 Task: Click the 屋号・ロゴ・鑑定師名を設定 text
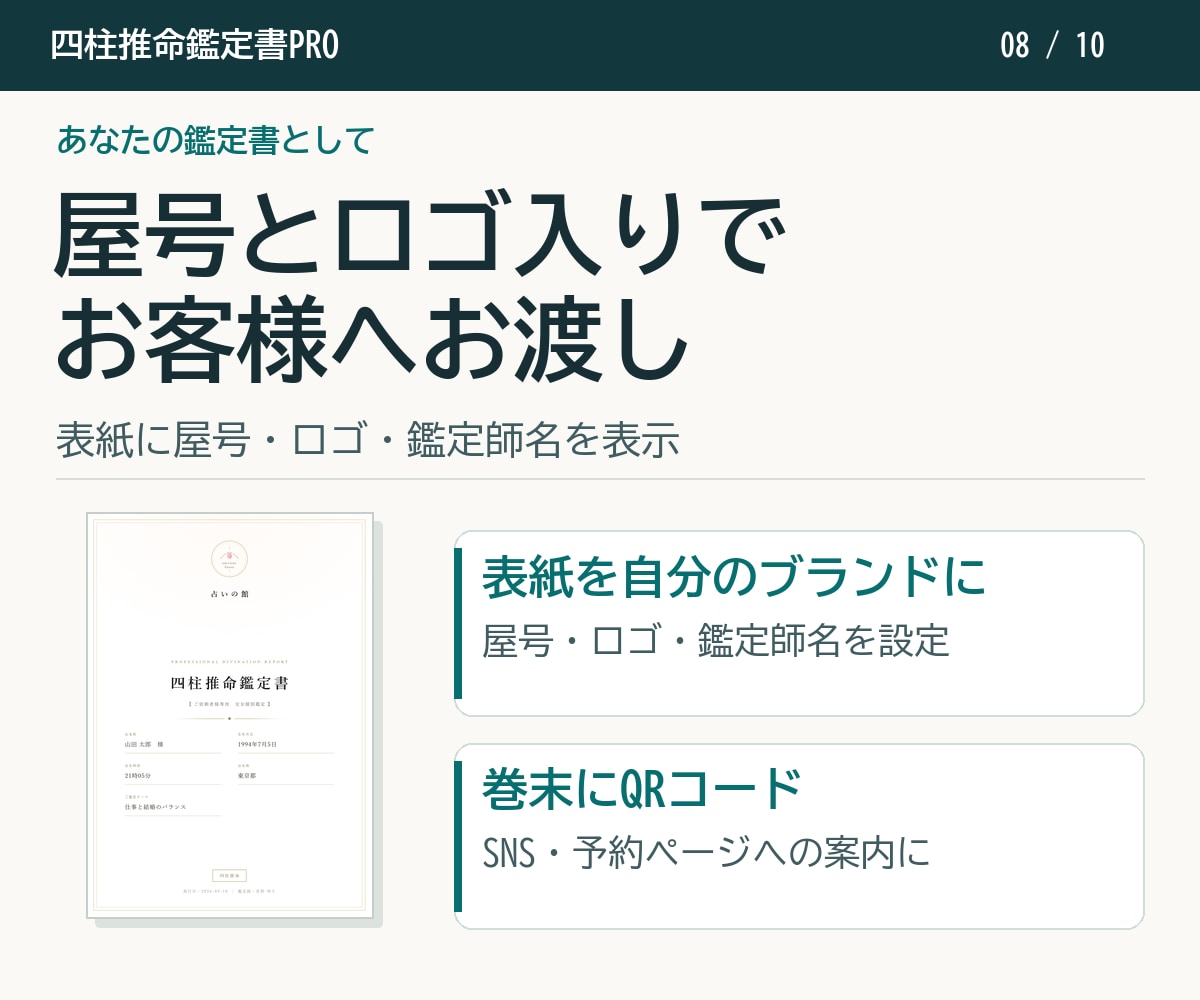pyautogui.click(x=716, y=641)
